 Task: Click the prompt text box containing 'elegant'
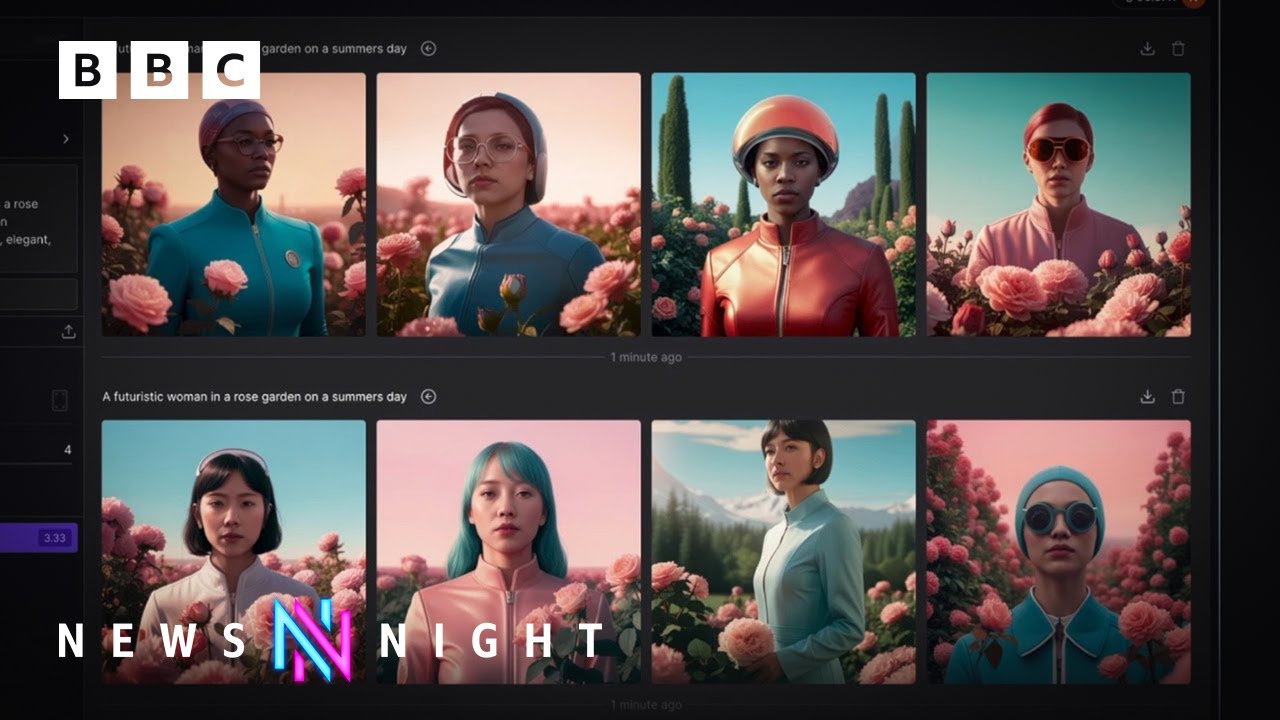39,219
